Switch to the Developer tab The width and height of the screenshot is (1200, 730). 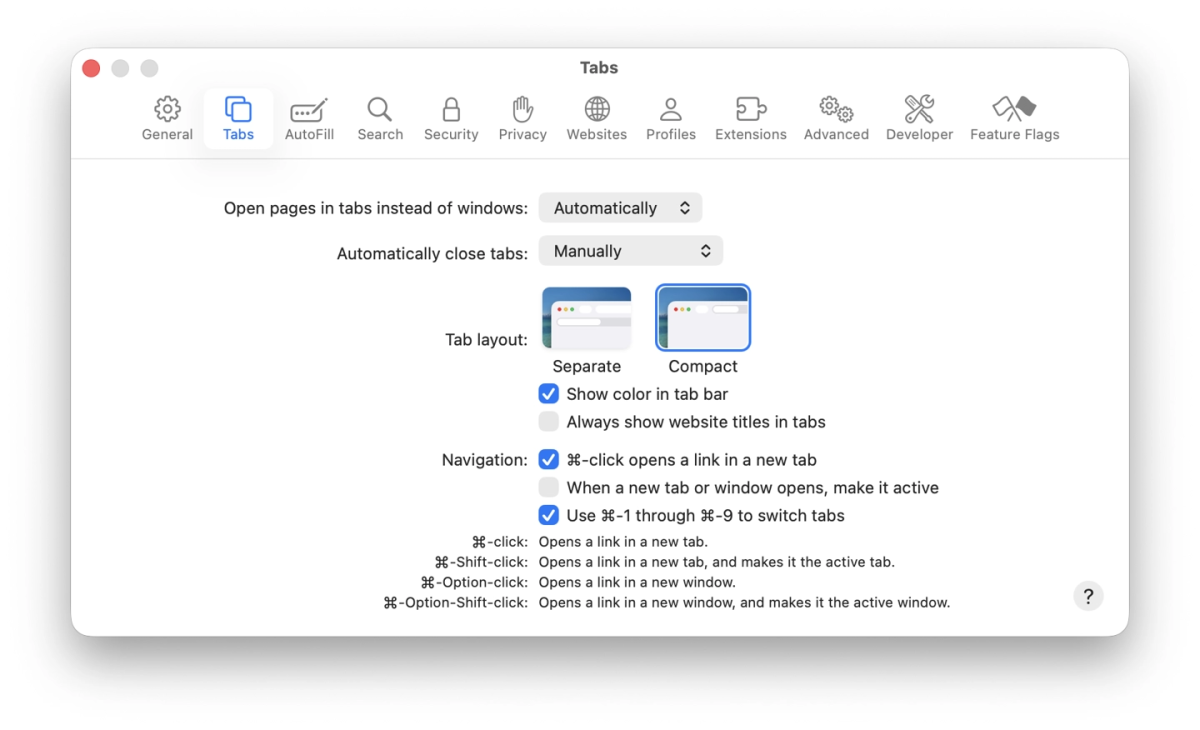[x=919, y=119]
